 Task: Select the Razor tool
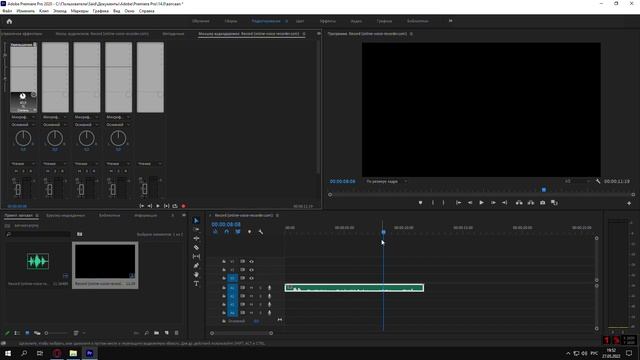coord(196,247)
